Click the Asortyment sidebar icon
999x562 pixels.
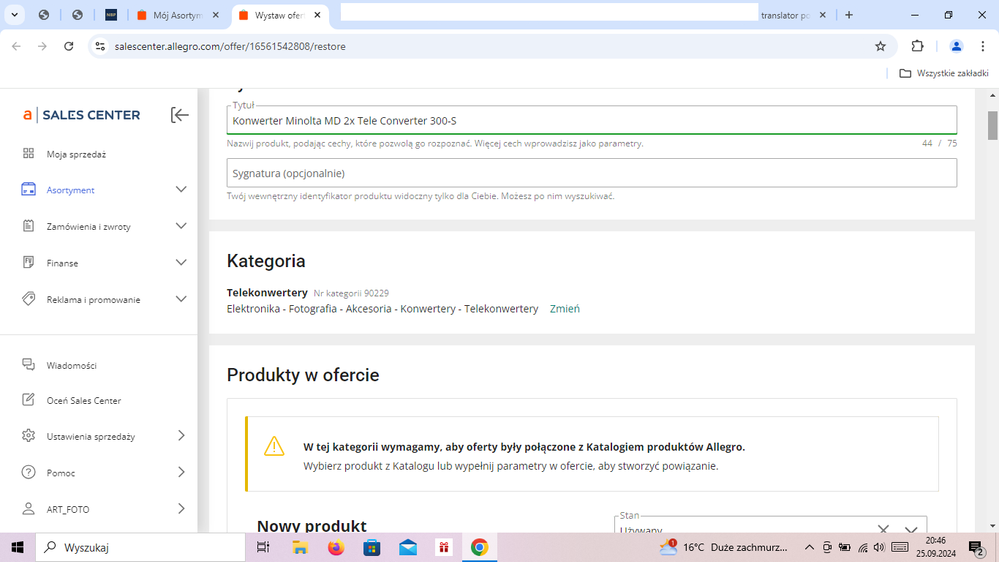[x=29, y=189]
